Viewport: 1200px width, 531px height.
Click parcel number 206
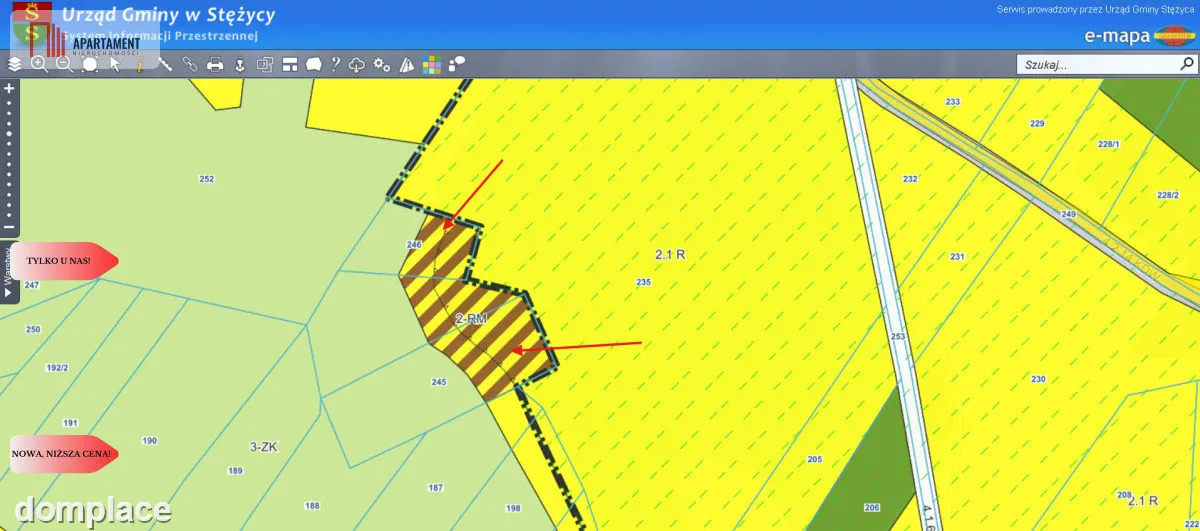click(x=872, y=508)
